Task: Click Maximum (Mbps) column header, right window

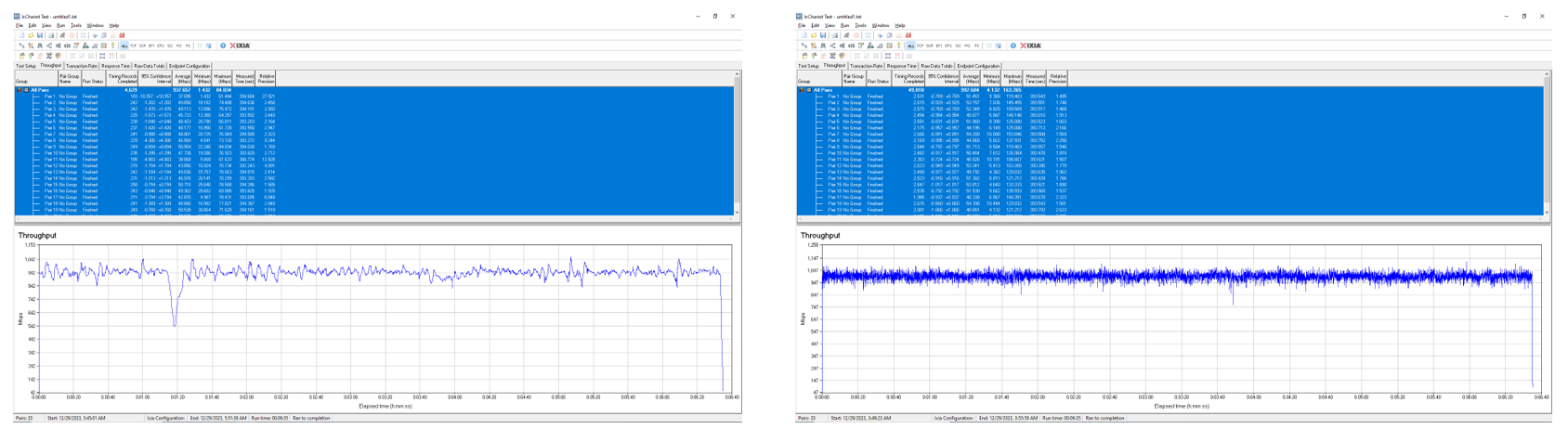Action: (x=1013, y=78)
